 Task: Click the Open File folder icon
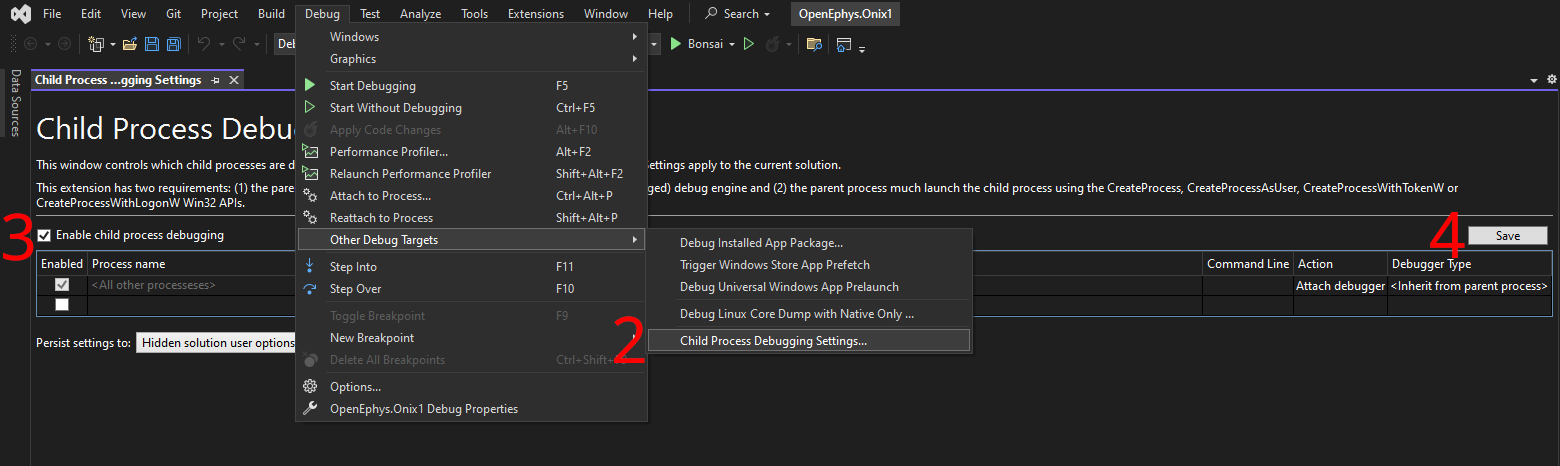pos(130,44)
